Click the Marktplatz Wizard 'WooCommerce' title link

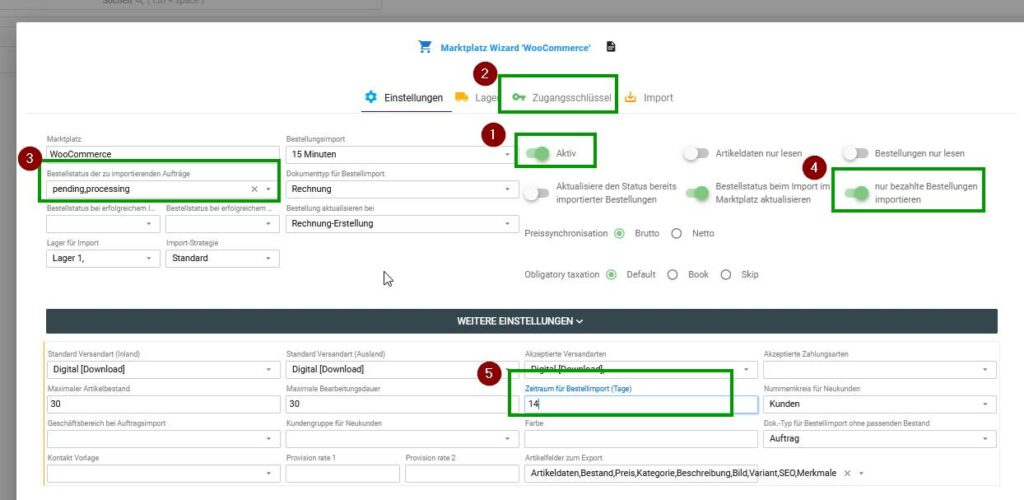coord(515,48)
